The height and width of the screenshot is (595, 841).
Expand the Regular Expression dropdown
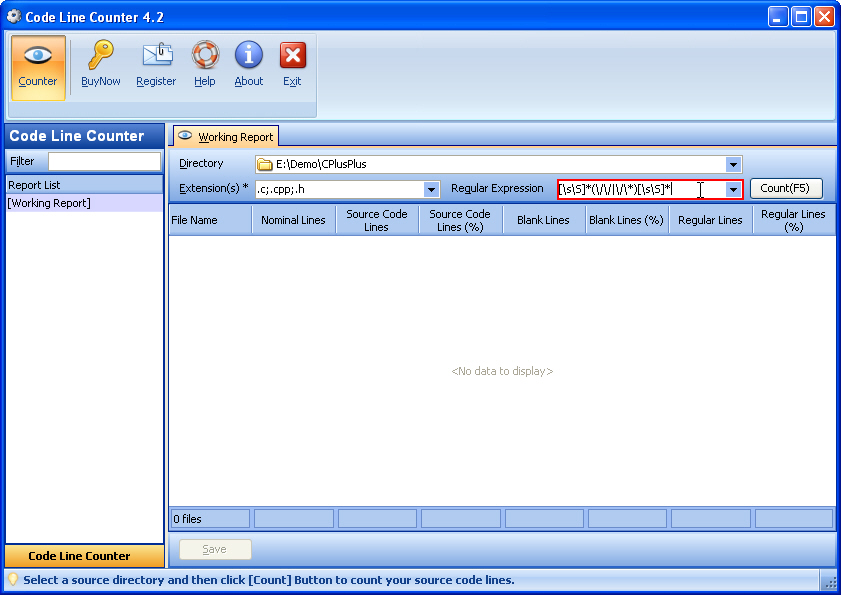pyautogui.click(x=733, y=189)
